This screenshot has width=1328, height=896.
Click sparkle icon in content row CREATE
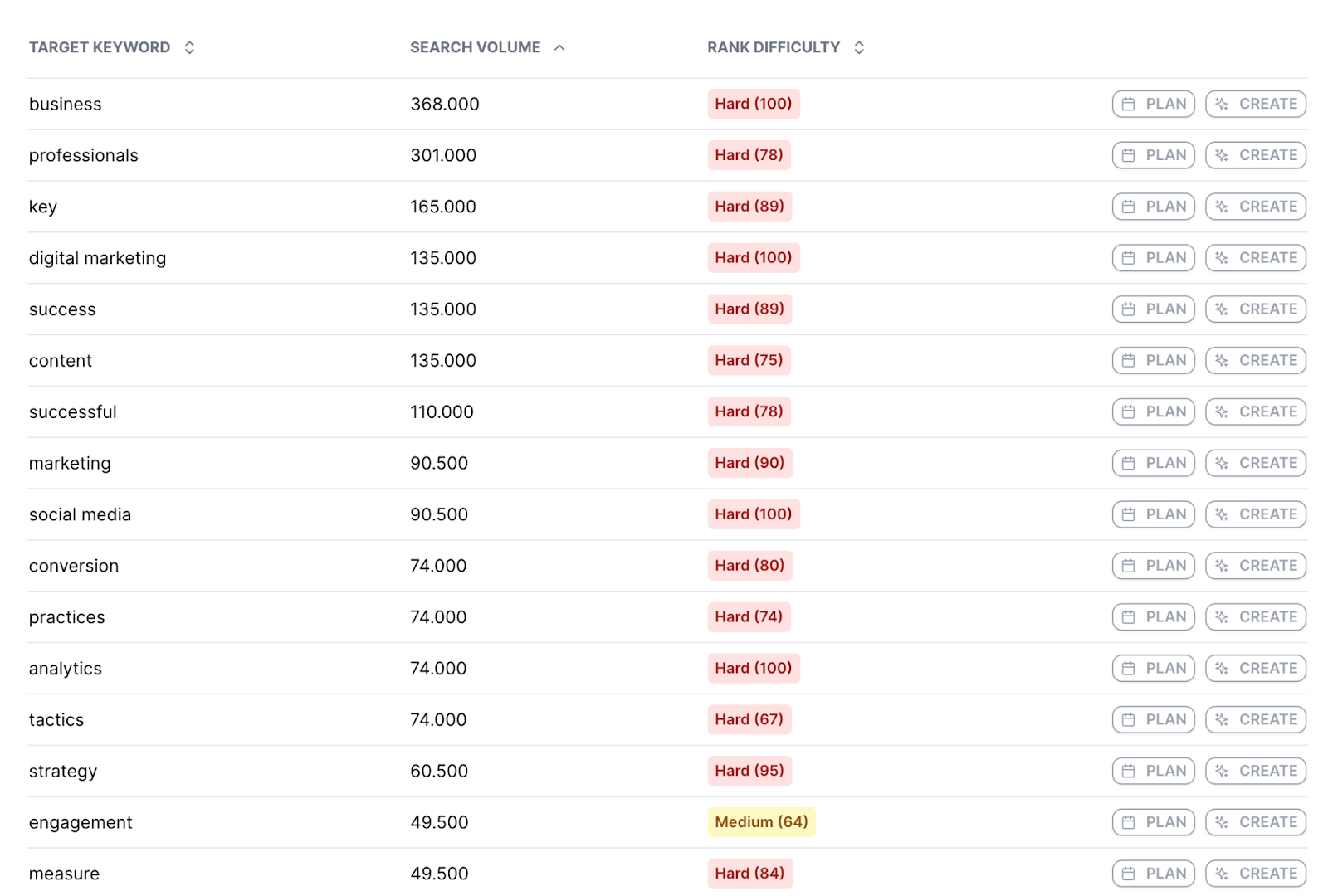[1221, 360]
